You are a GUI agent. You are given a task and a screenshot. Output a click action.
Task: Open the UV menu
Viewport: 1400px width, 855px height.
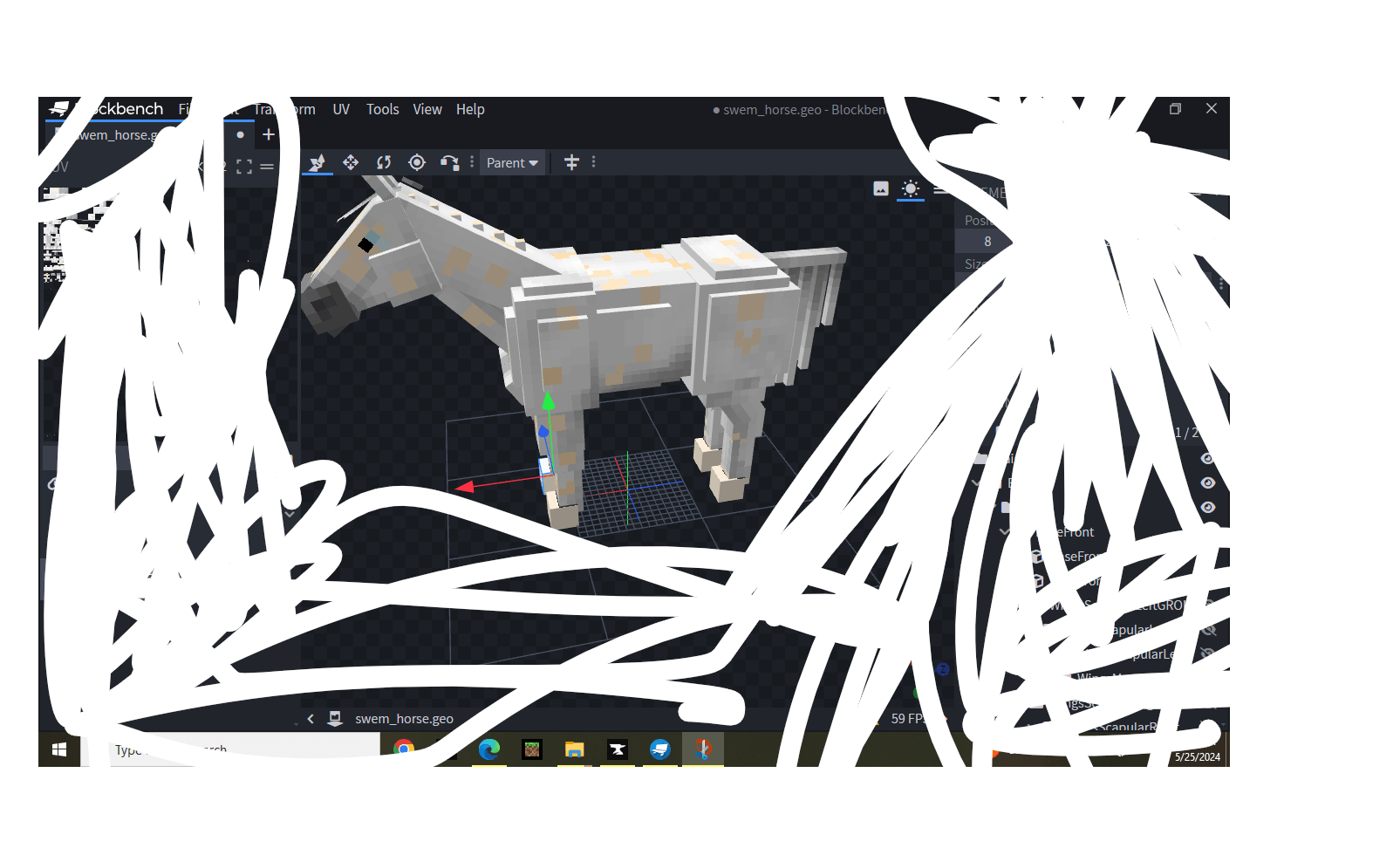[341, 109]
